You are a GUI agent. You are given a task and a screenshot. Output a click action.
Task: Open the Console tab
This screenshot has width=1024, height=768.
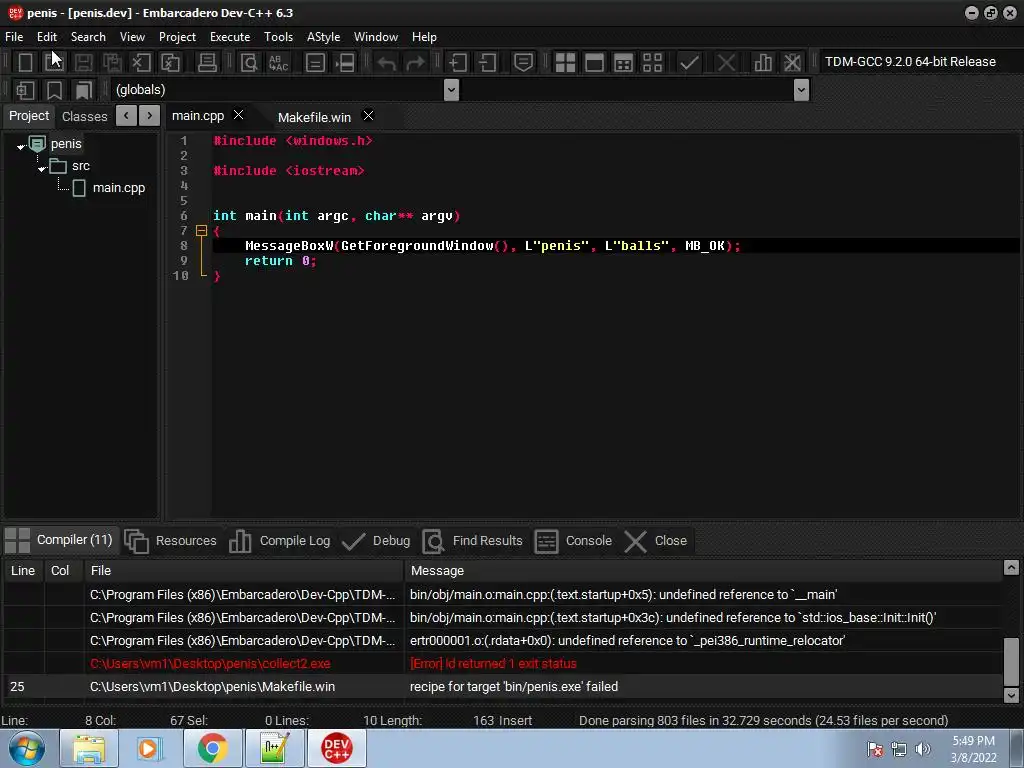pyautogui.click(x=573, y=541)
